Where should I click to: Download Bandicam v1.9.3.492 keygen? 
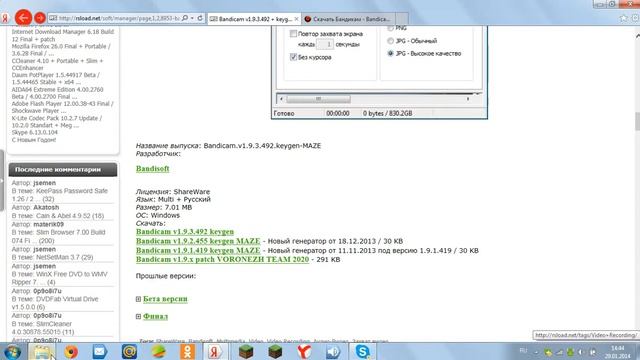tap(185, 231)
